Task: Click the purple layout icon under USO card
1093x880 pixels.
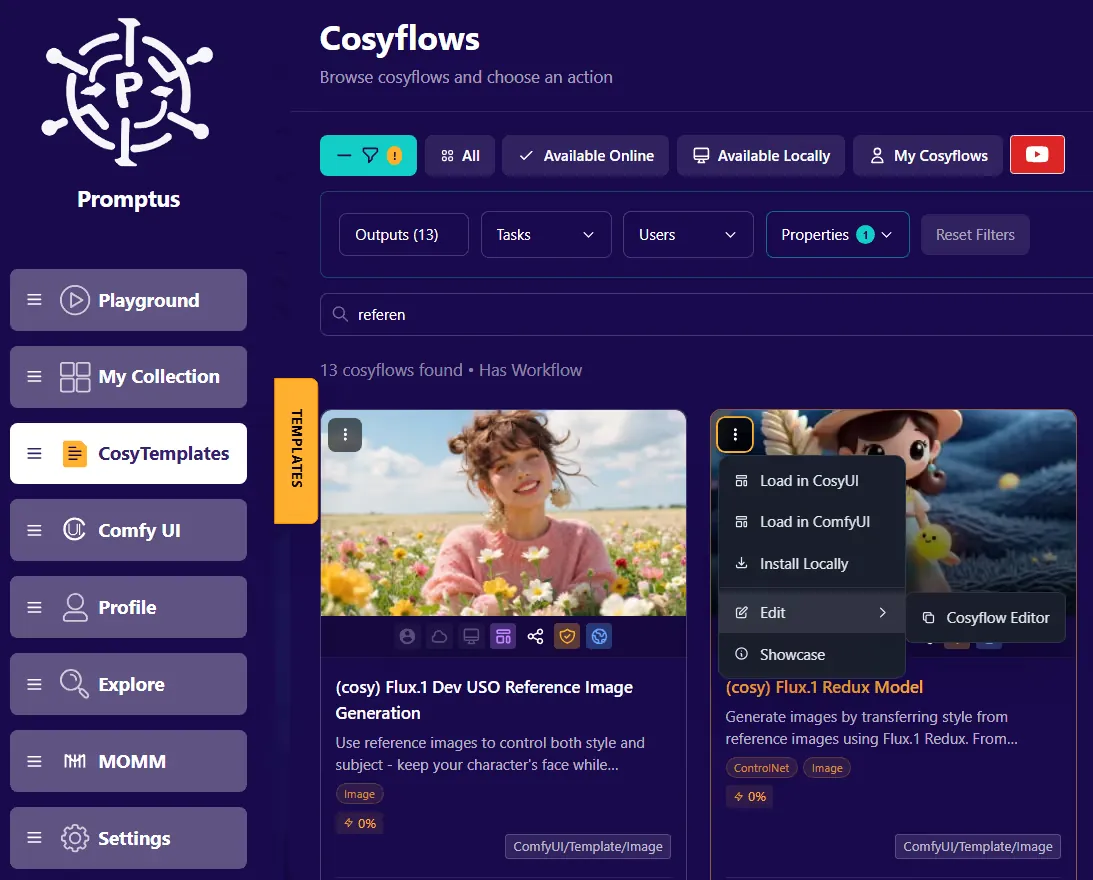Action: coord(503,636)
